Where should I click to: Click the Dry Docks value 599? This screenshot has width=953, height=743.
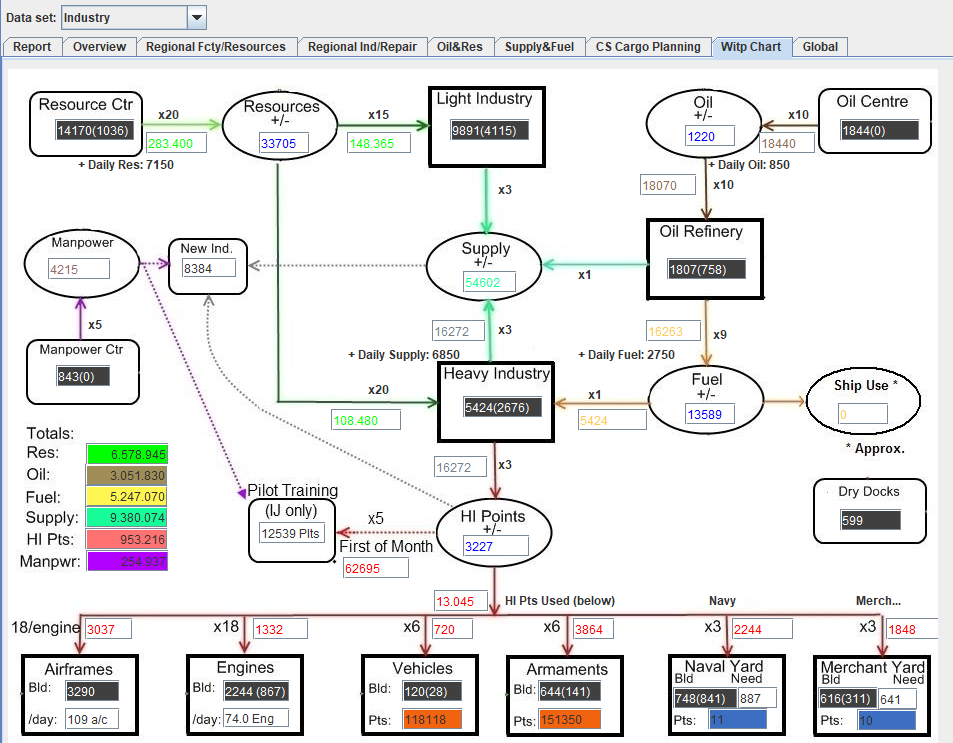point(870,520)
